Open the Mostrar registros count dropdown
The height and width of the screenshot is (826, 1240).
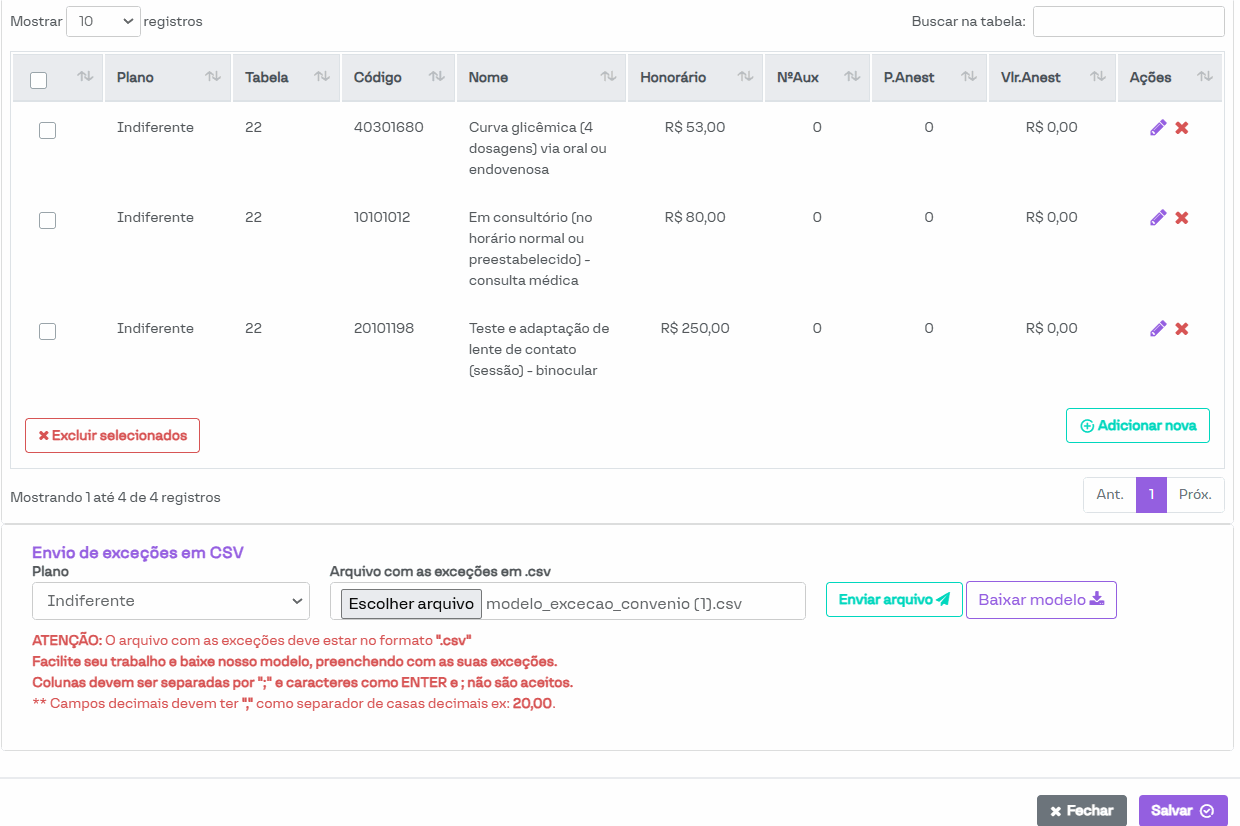103,21
